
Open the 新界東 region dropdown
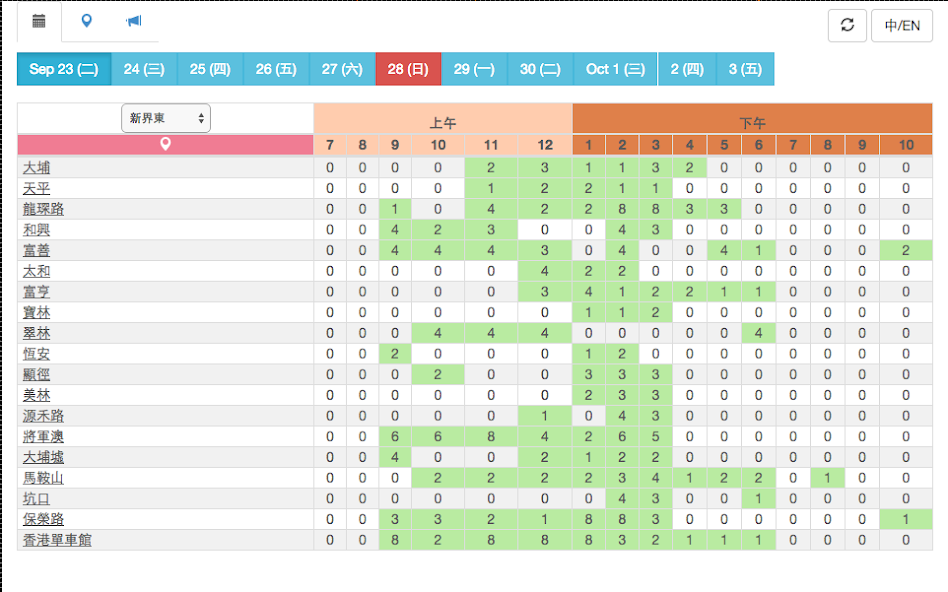tap(166, 118)
